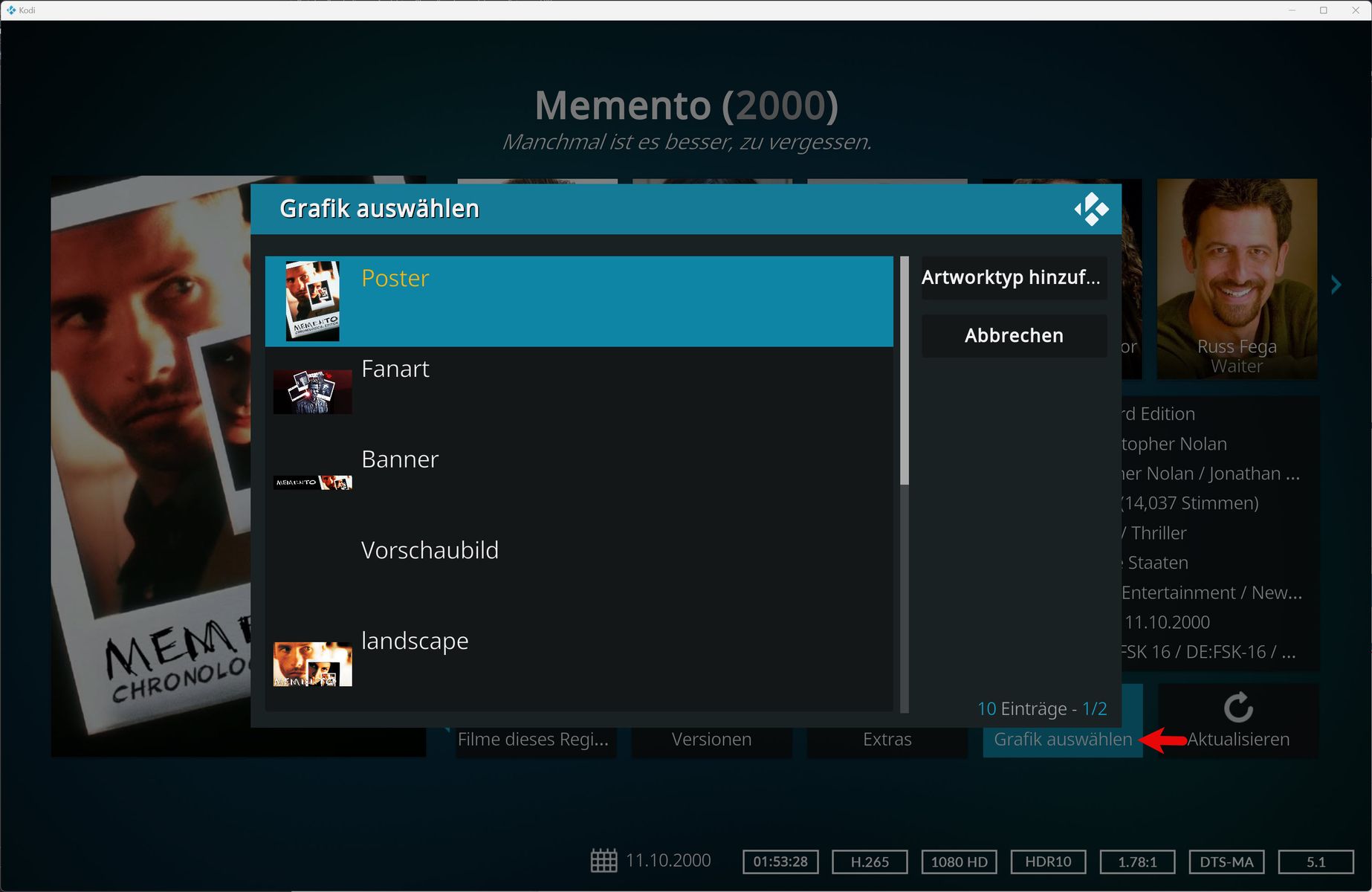This screenshot has height=892, width=1372.
Task: Open the Versionen button
Action: [x=711, y=739]
